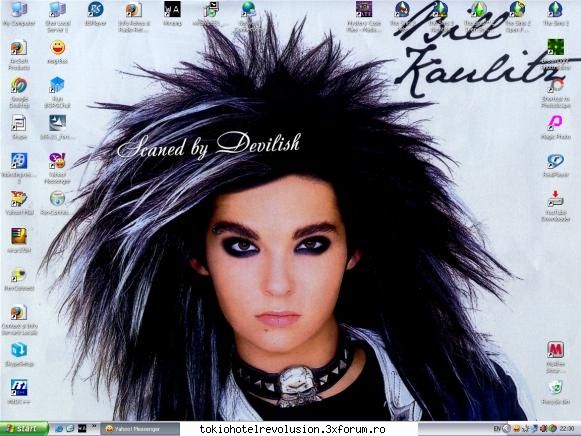The height and width of the screenshot is (436, 581).
Task: Open the Start menu
Action: point(24,429)
